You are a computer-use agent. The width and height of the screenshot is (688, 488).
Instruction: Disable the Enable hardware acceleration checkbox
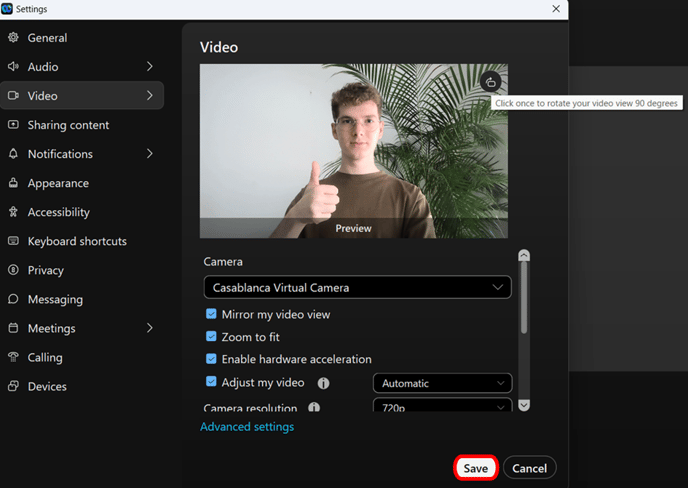(211, 359)
